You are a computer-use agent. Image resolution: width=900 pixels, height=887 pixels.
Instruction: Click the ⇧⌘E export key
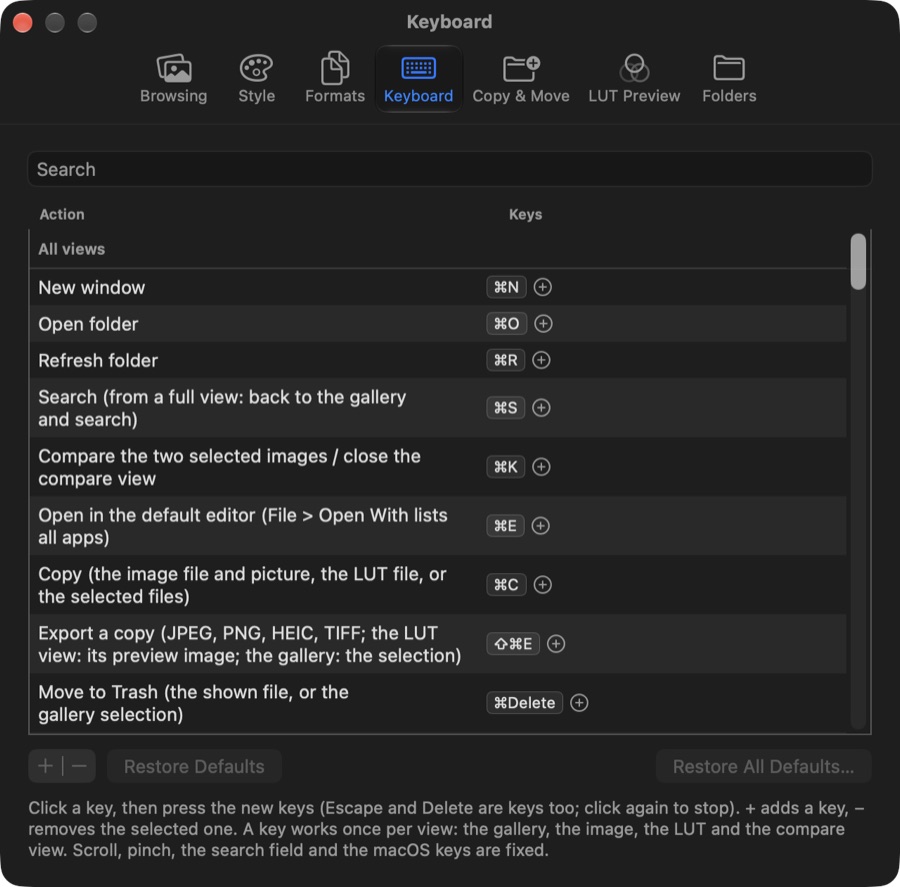(513, 644)
